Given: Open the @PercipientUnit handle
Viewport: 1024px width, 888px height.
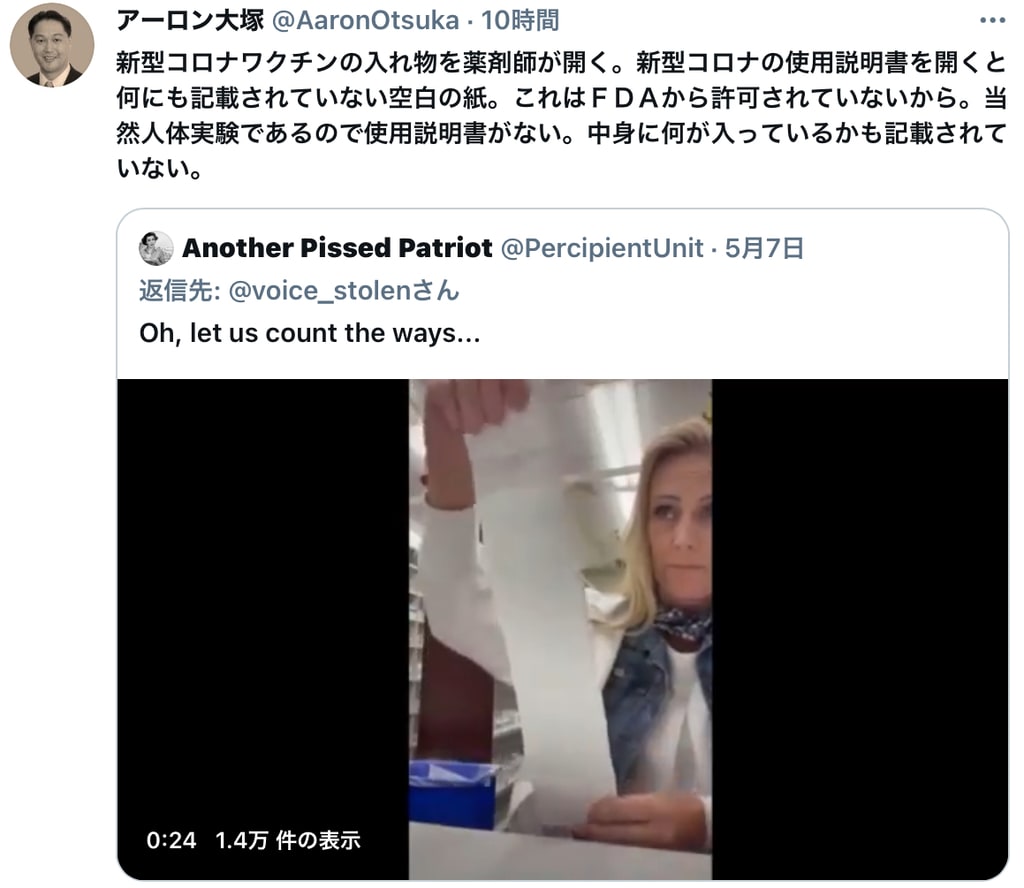Looking at the screenshot, I should pyautogui.click(x=602, y=248).
